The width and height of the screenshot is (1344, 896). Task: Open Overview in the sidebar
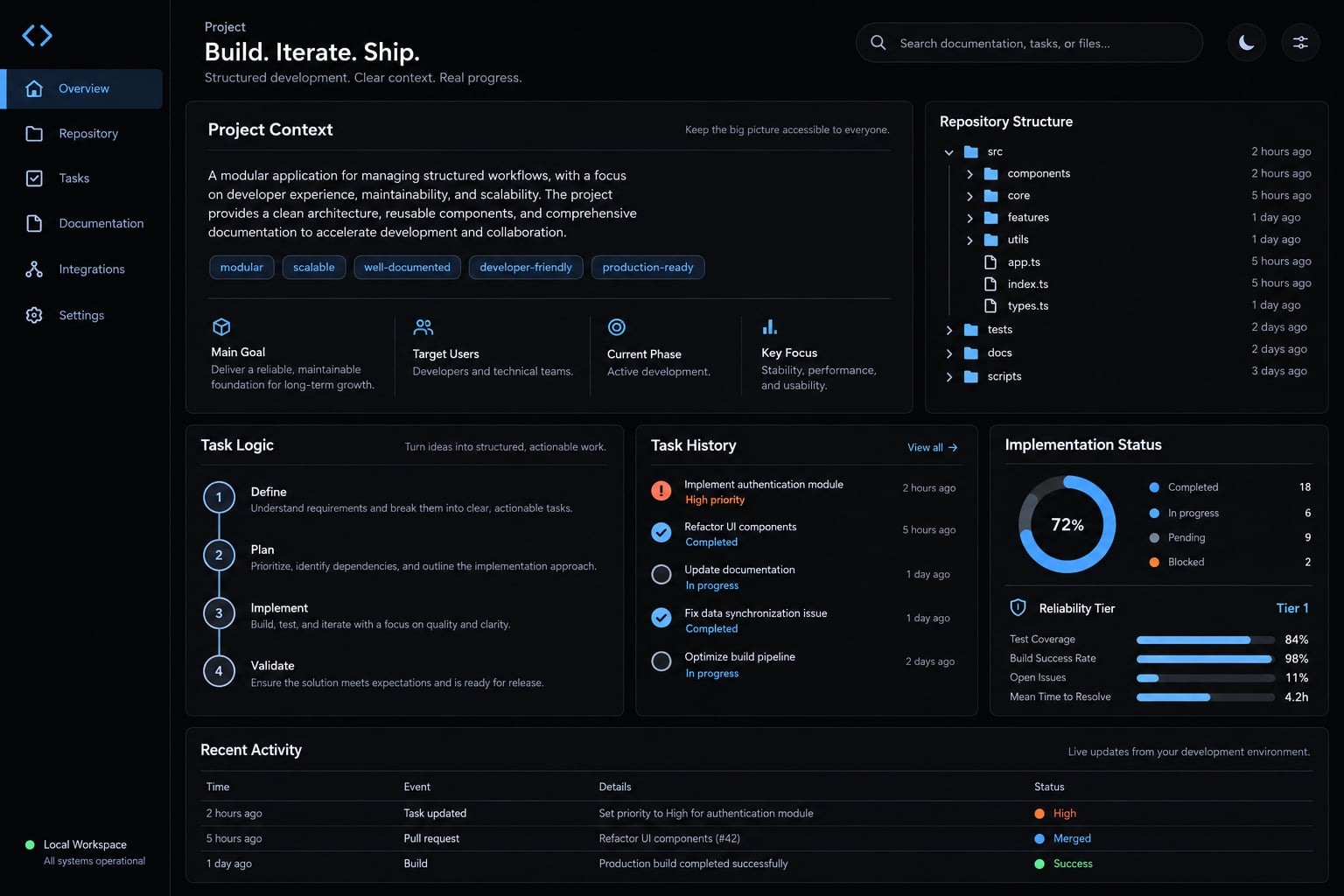pos(81,88)
